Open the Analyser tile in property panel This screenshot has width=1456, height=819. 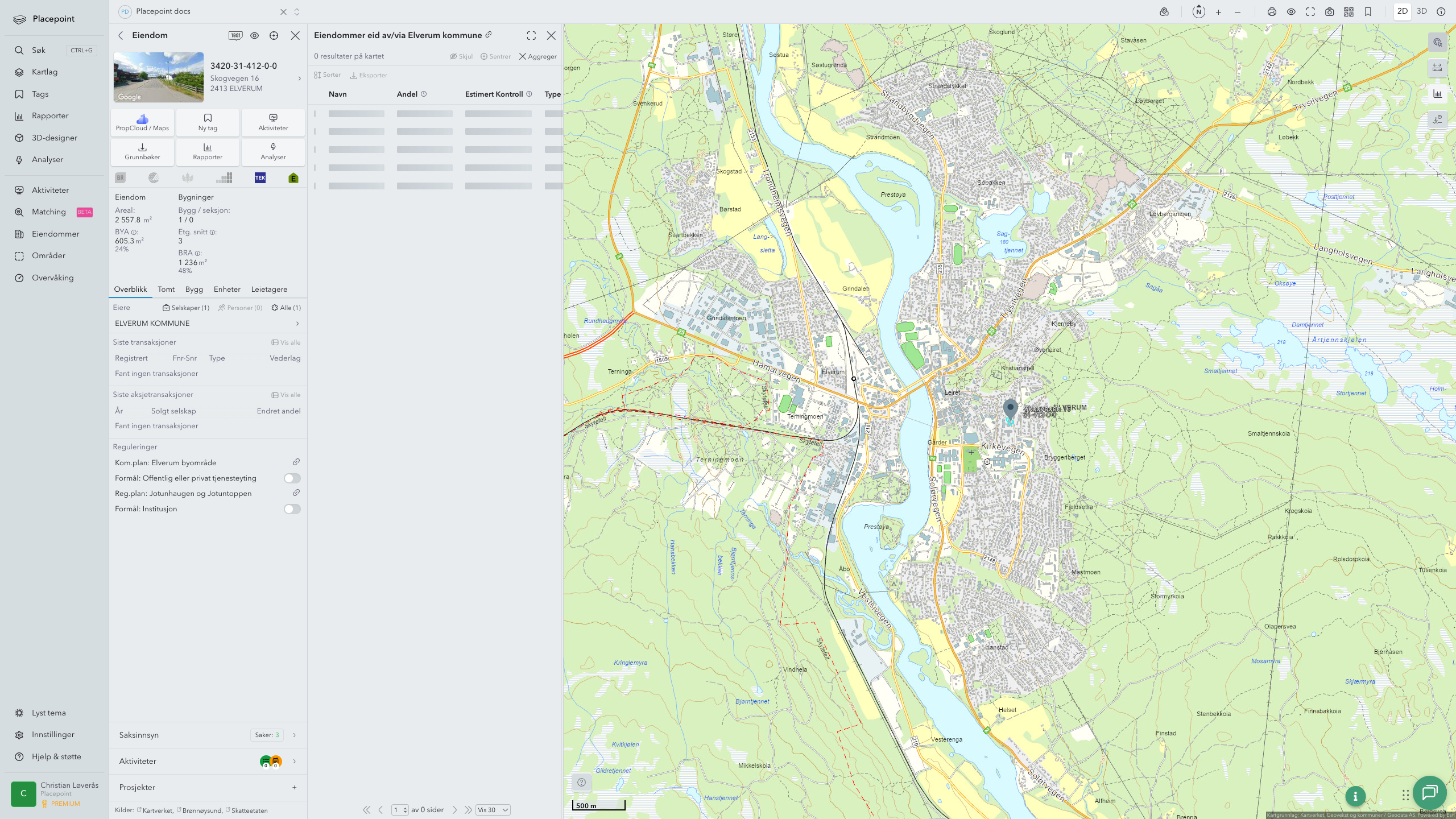[x=273, y=151]
